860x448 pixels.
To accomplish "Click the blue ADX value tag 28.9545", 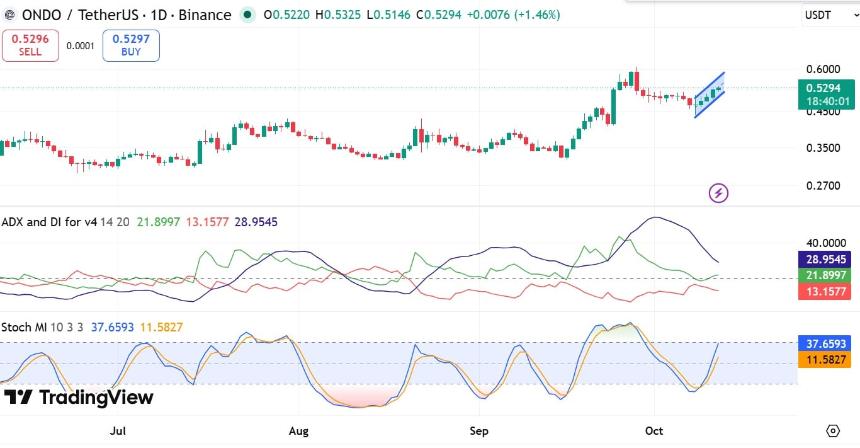I will pyautogui.click(x=825, y=259).
